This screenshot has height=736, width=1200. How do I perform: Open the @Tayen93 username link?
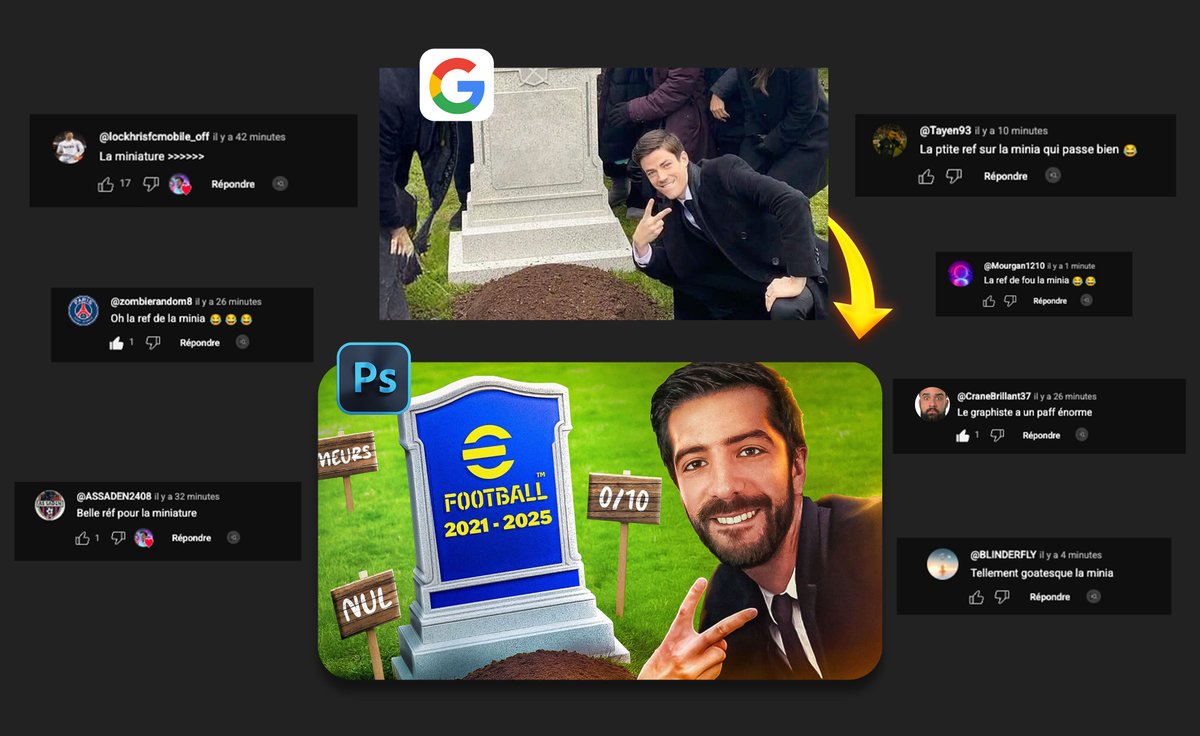click(x=945, y=130)
